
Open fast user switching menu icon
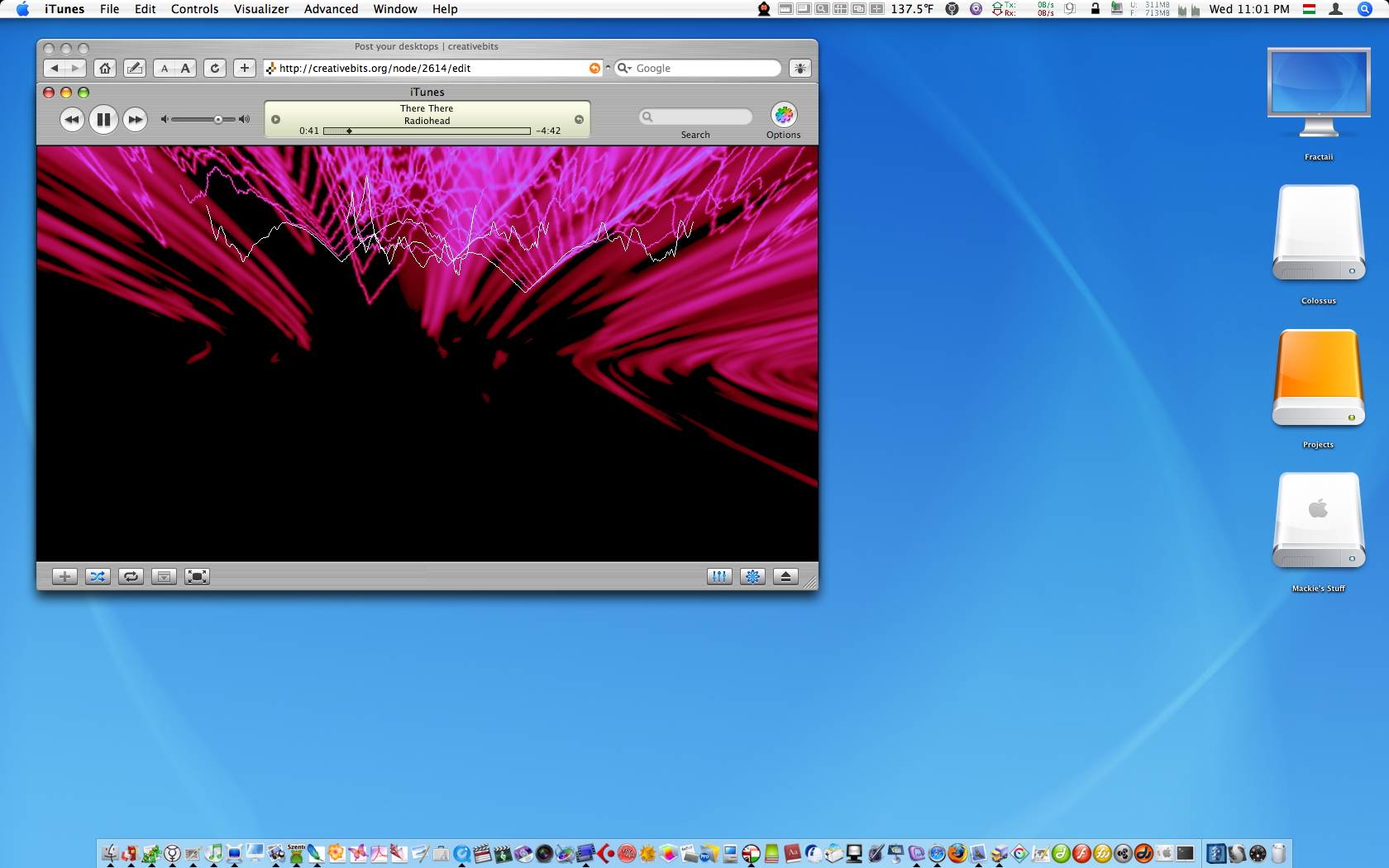point(1335,9)
